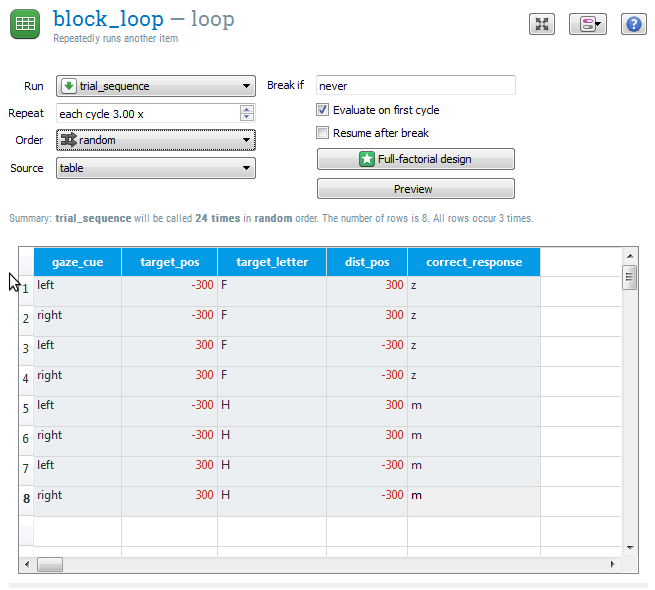Click the Break if input field
Screen dimensions: 655x590
[x=415, y=86]
